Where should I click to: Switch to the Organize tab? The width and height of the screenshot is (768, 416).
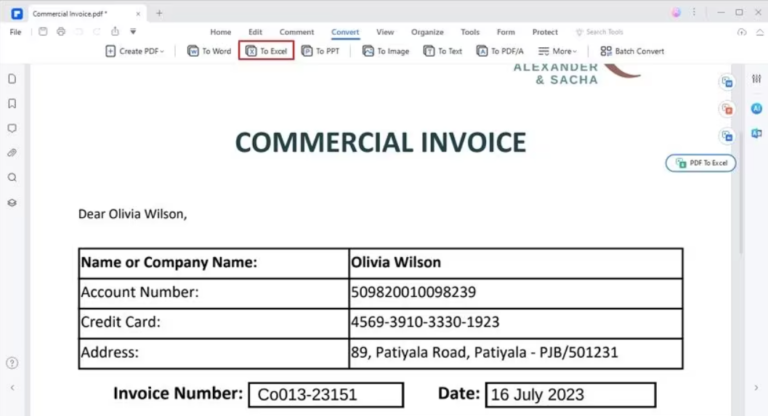click(x=427, y=32)
